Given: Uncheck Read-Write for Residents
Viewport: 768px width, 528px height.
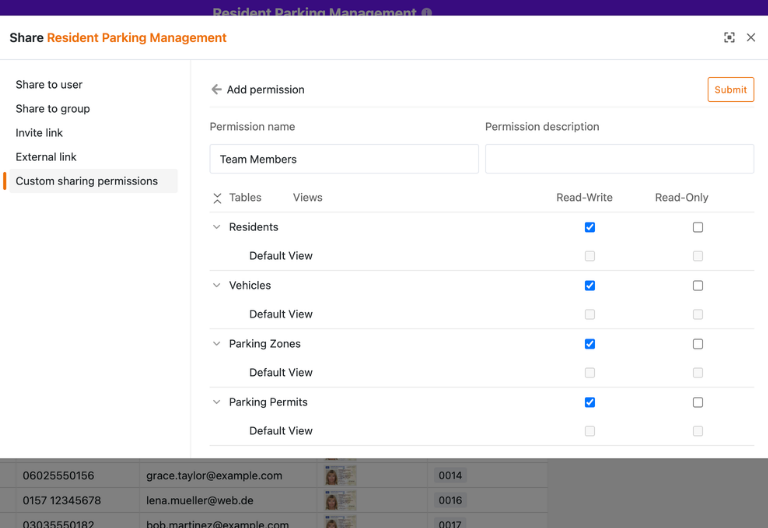Looking at the screenshot, I should point(590,227).
